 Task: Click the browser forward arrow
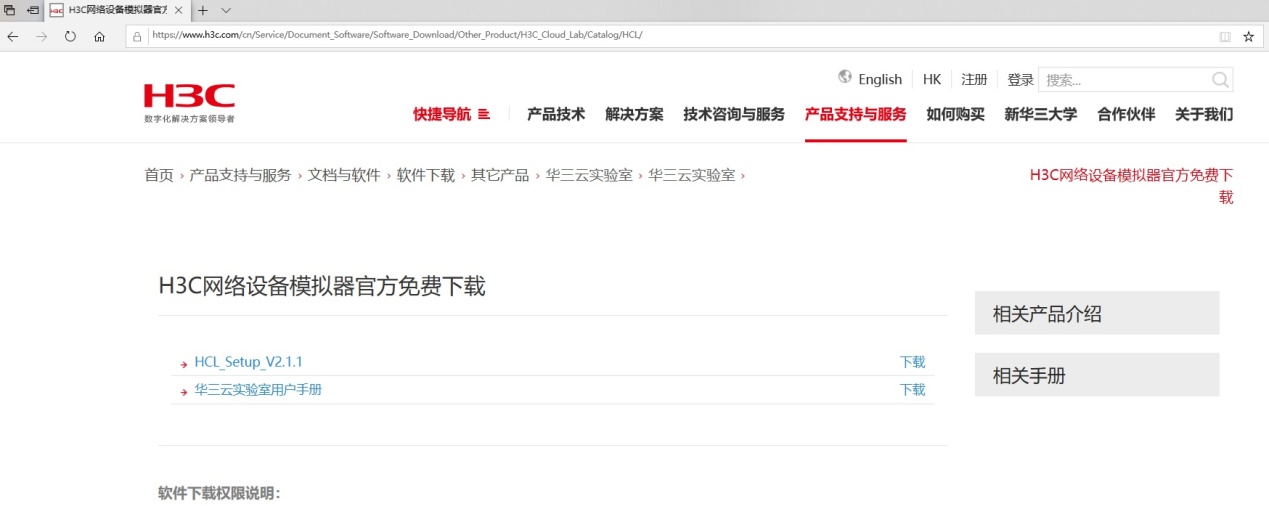[41, 36]
